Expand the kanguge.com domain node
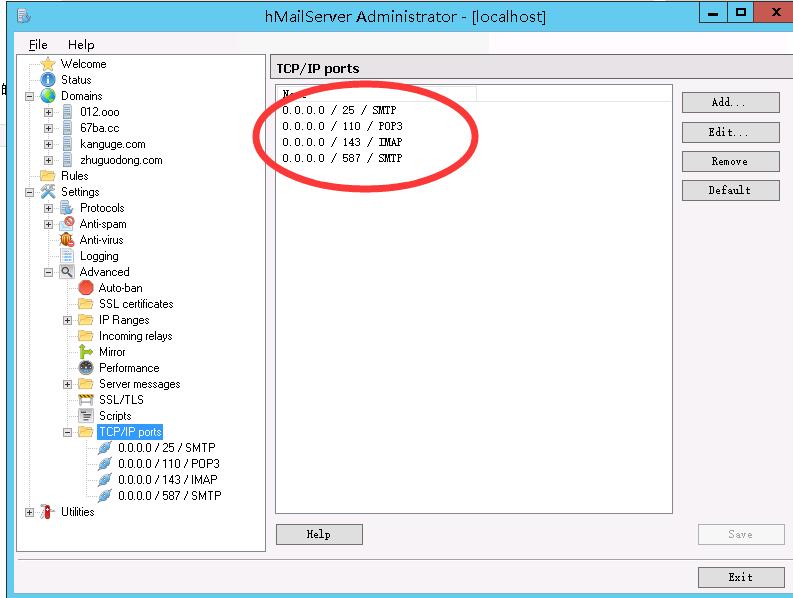The height and width of the screenshot is (598, 793). [x=48, y=144]
